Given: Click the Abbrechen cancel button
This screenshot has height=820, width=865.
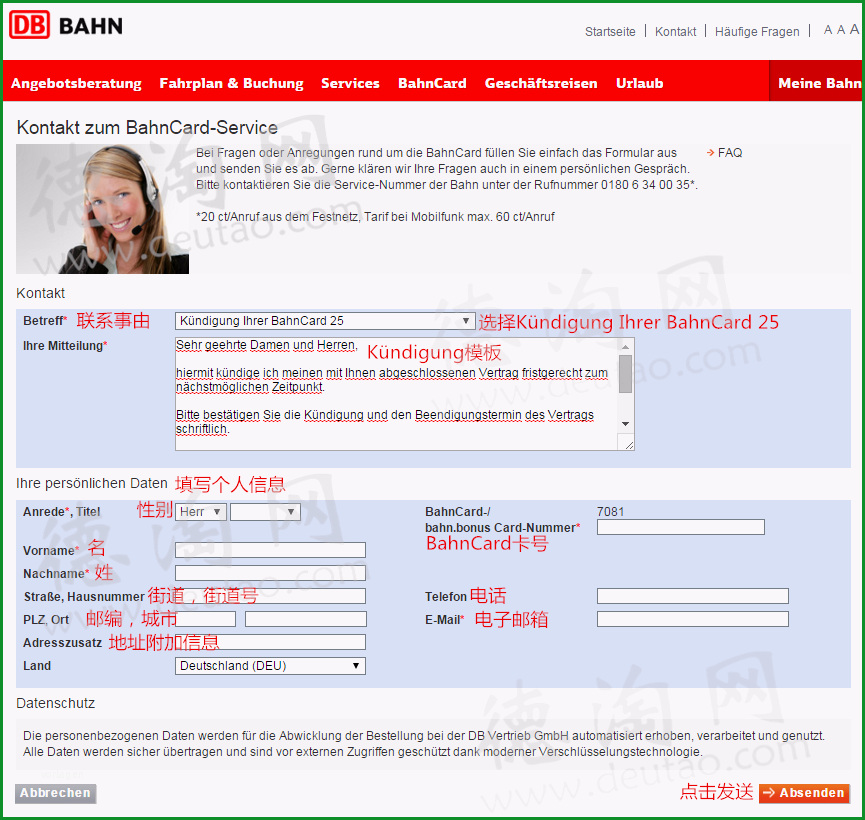Looking at the screenshot, I should [56, 794].
